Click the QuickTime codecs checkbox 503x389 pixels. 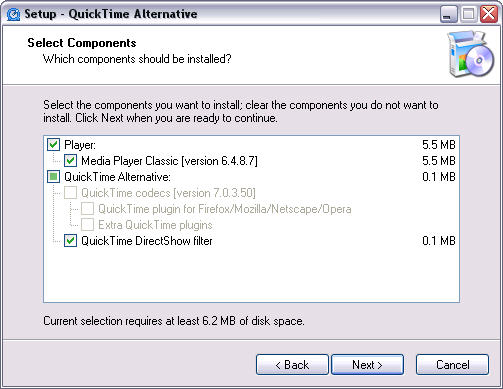pyautogui.click(x=70, y=193)
